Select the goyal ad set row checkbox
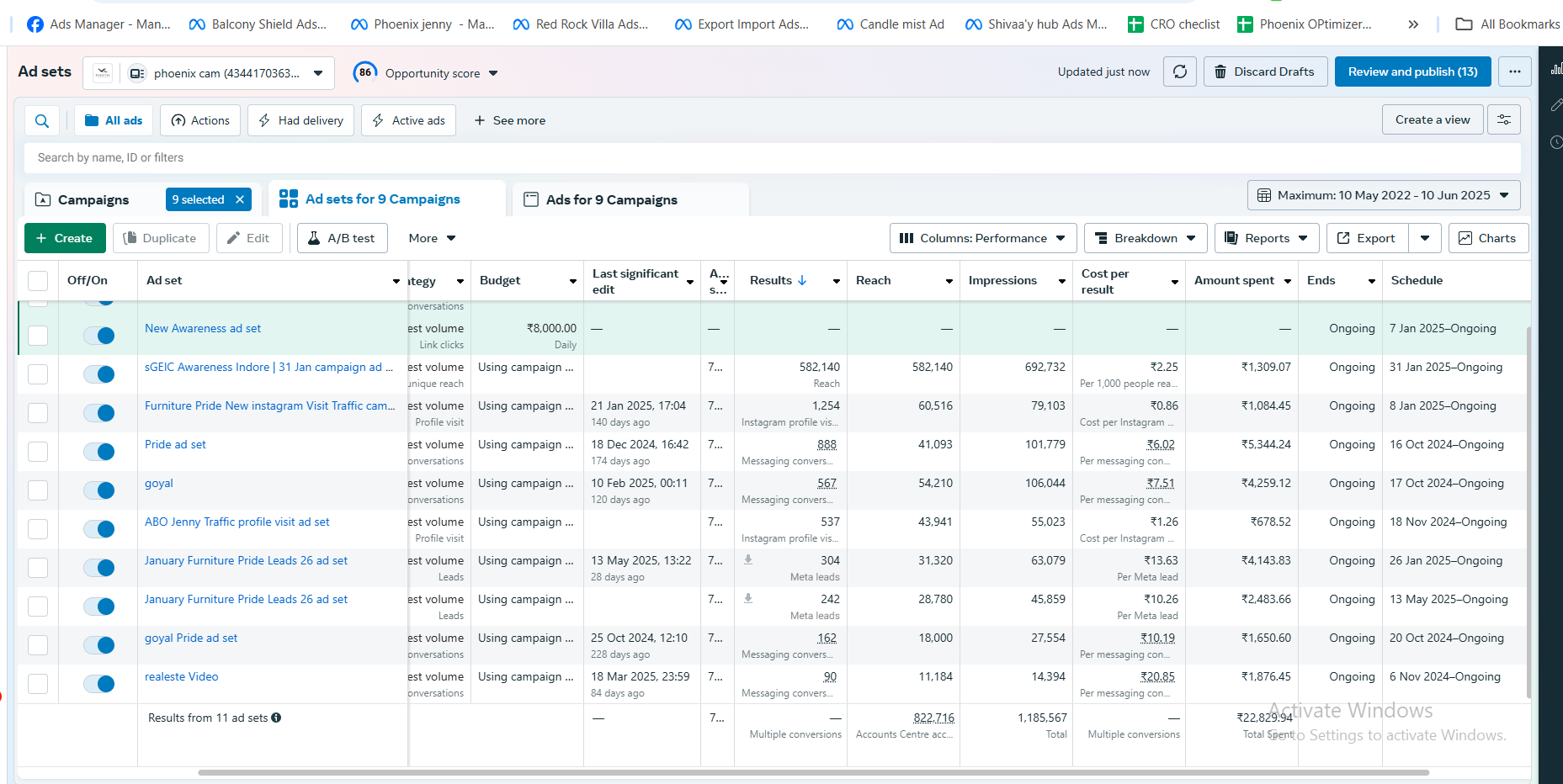The height and width of the screenshot is (784, 1563). 38,490
